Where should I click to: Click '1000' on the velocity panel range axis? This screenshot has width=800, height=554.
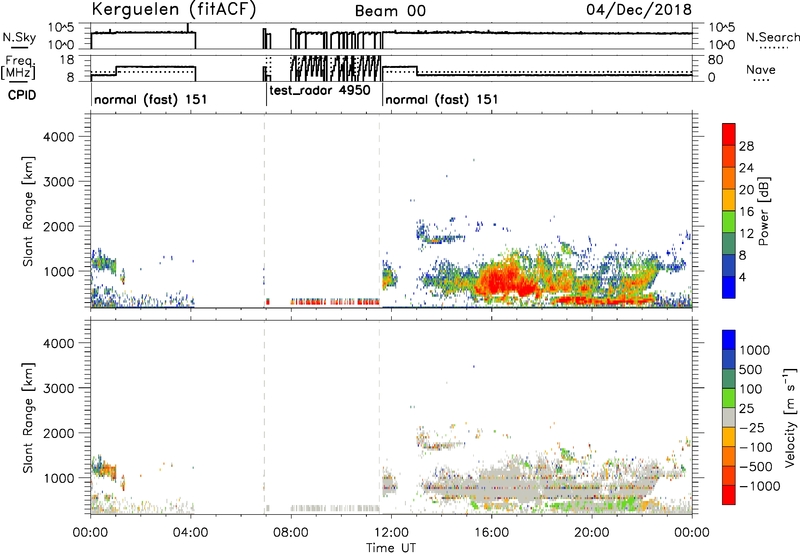58,478
